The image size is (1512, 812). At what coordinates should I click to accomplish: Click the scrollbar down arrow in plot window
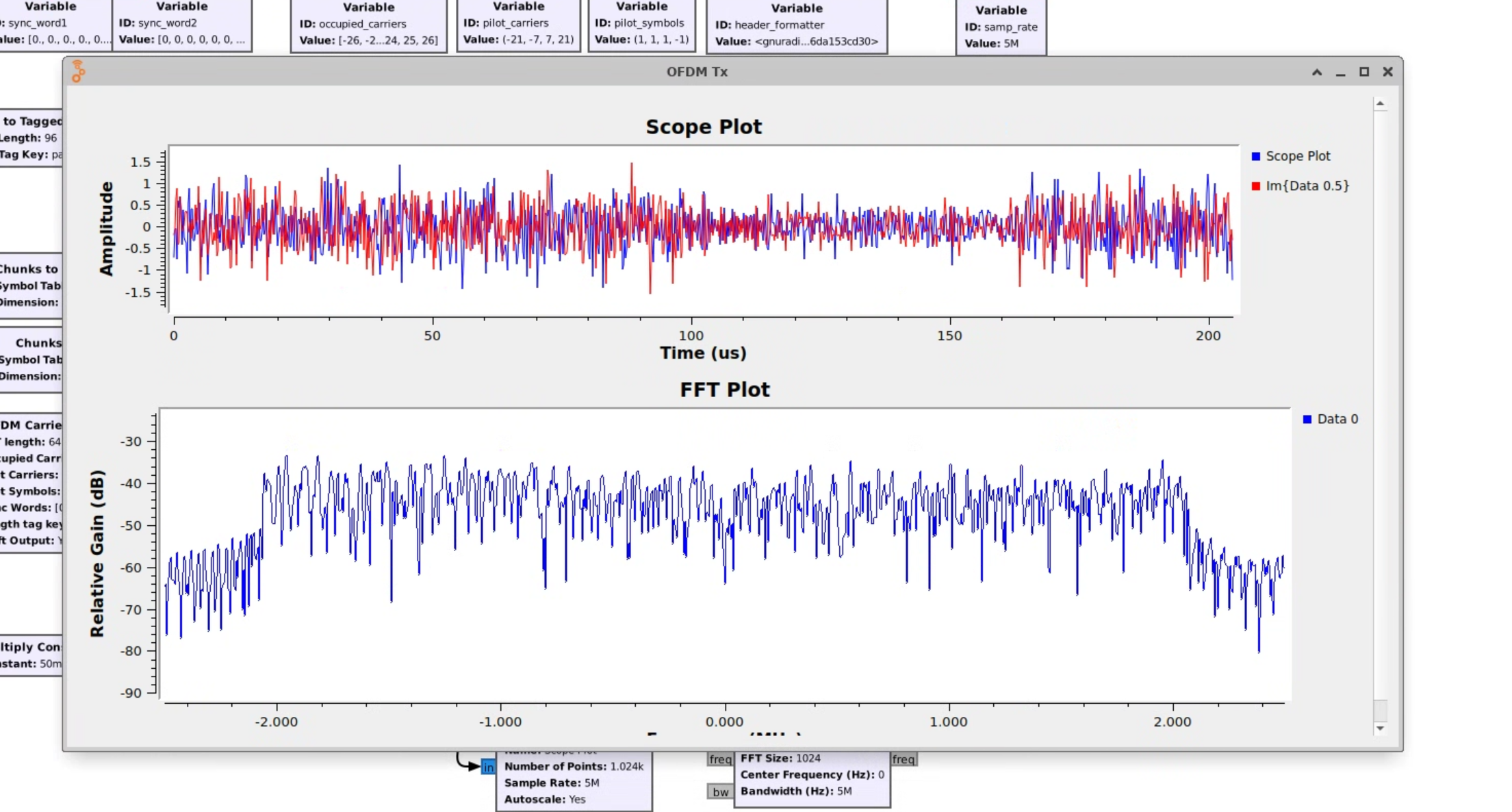click(1380, 728)
